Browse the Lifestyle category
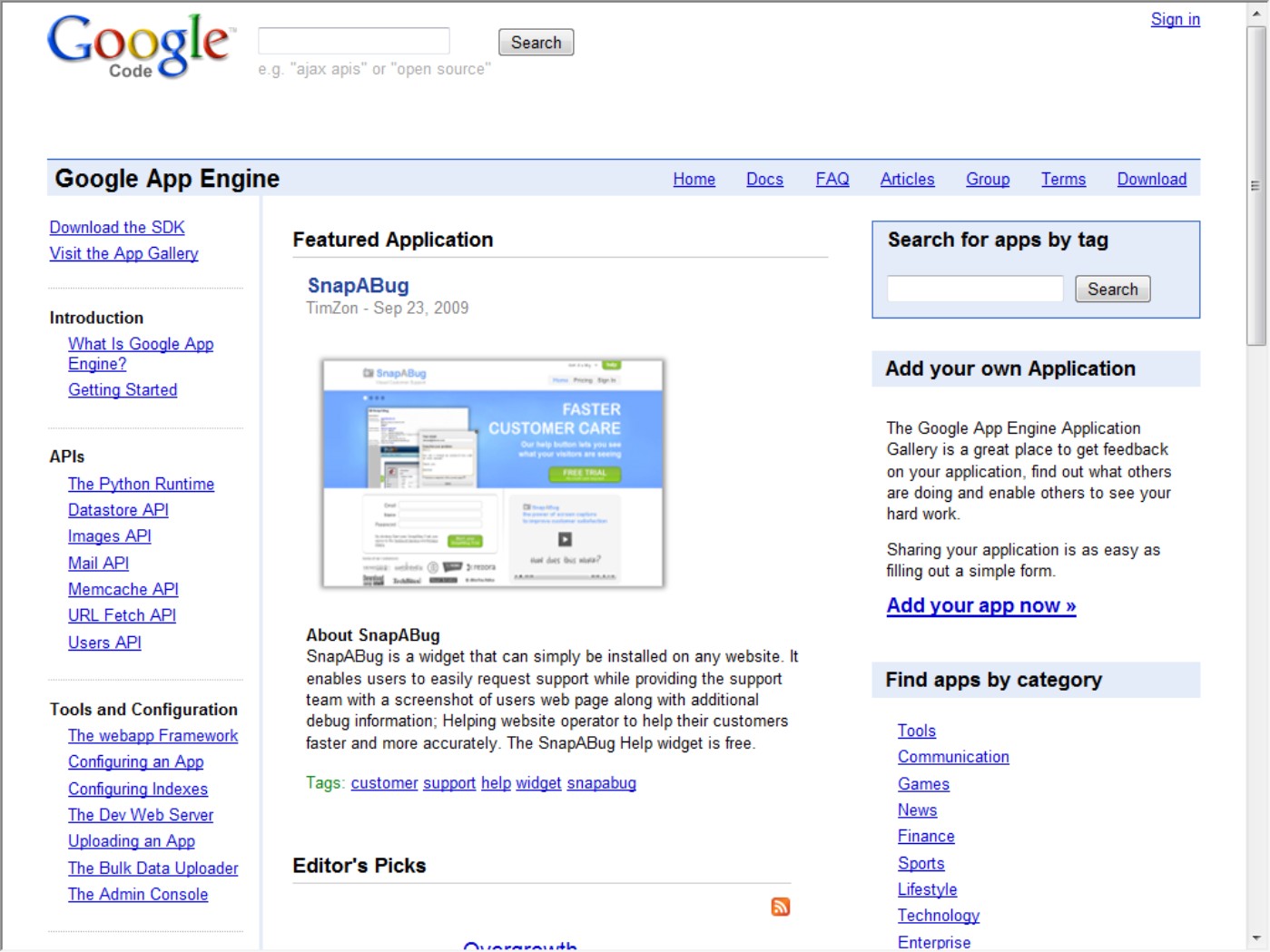Screen dimensions: 1270x952 (x=928, y=890)
